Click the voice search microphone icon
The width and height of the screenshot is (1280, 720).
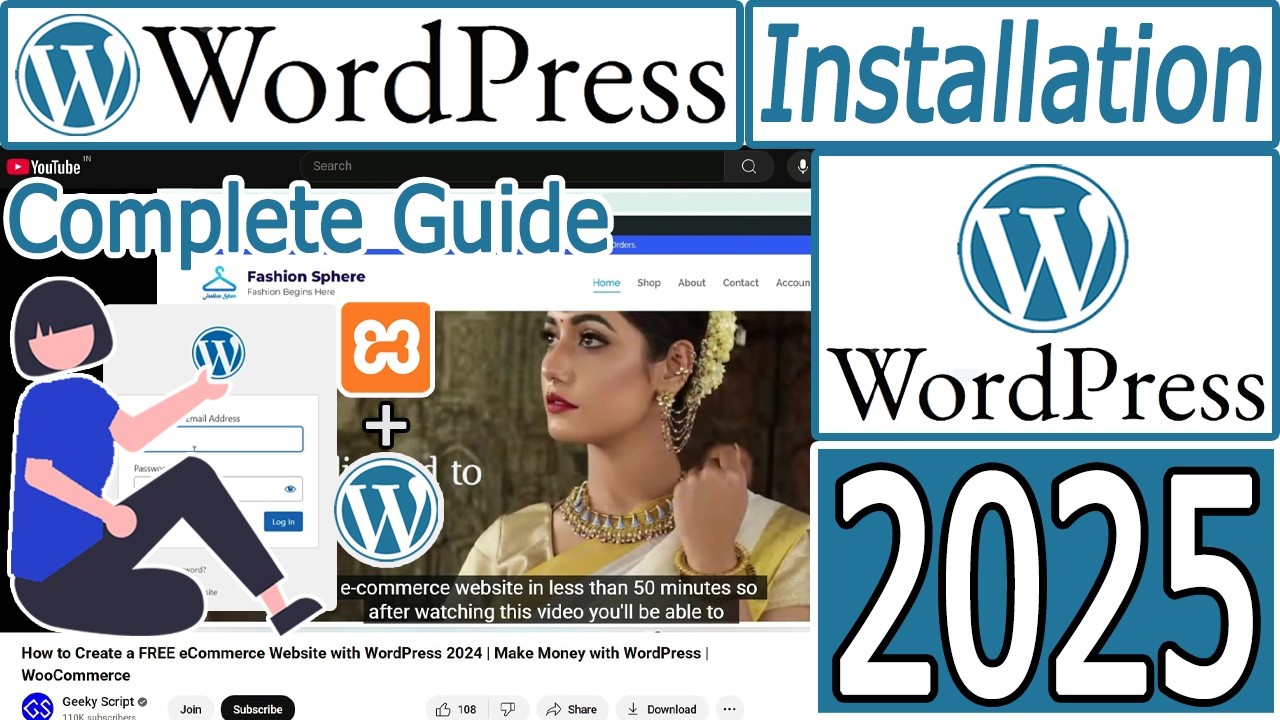802,166
